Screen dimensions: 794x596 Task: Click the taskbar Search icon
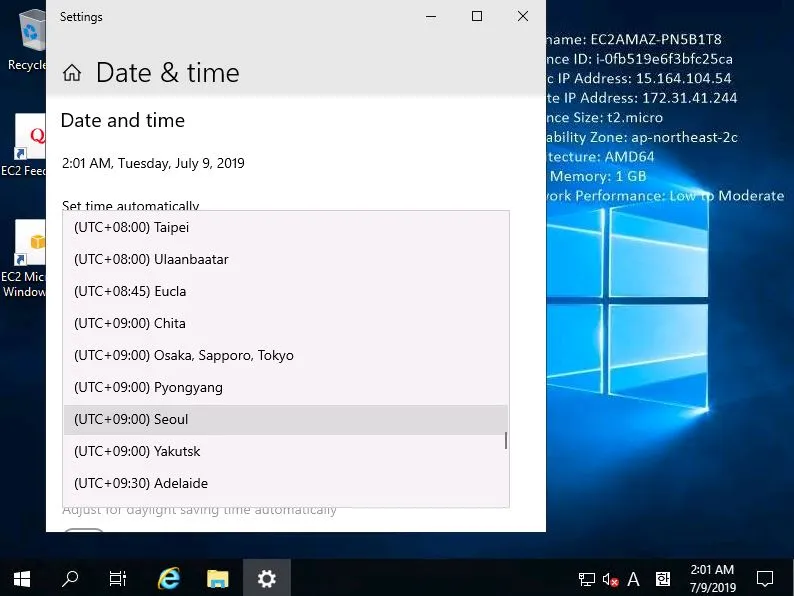(x=70, y=578)
